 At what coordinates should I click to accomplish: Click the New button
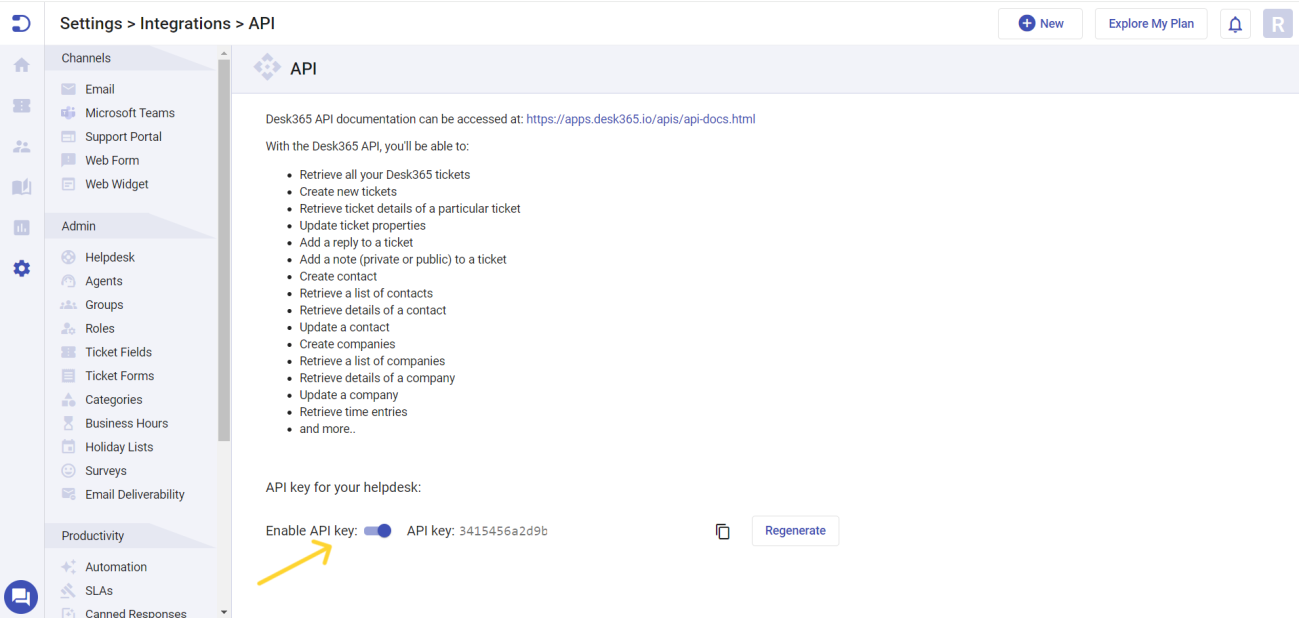[x=1040, y=24]
